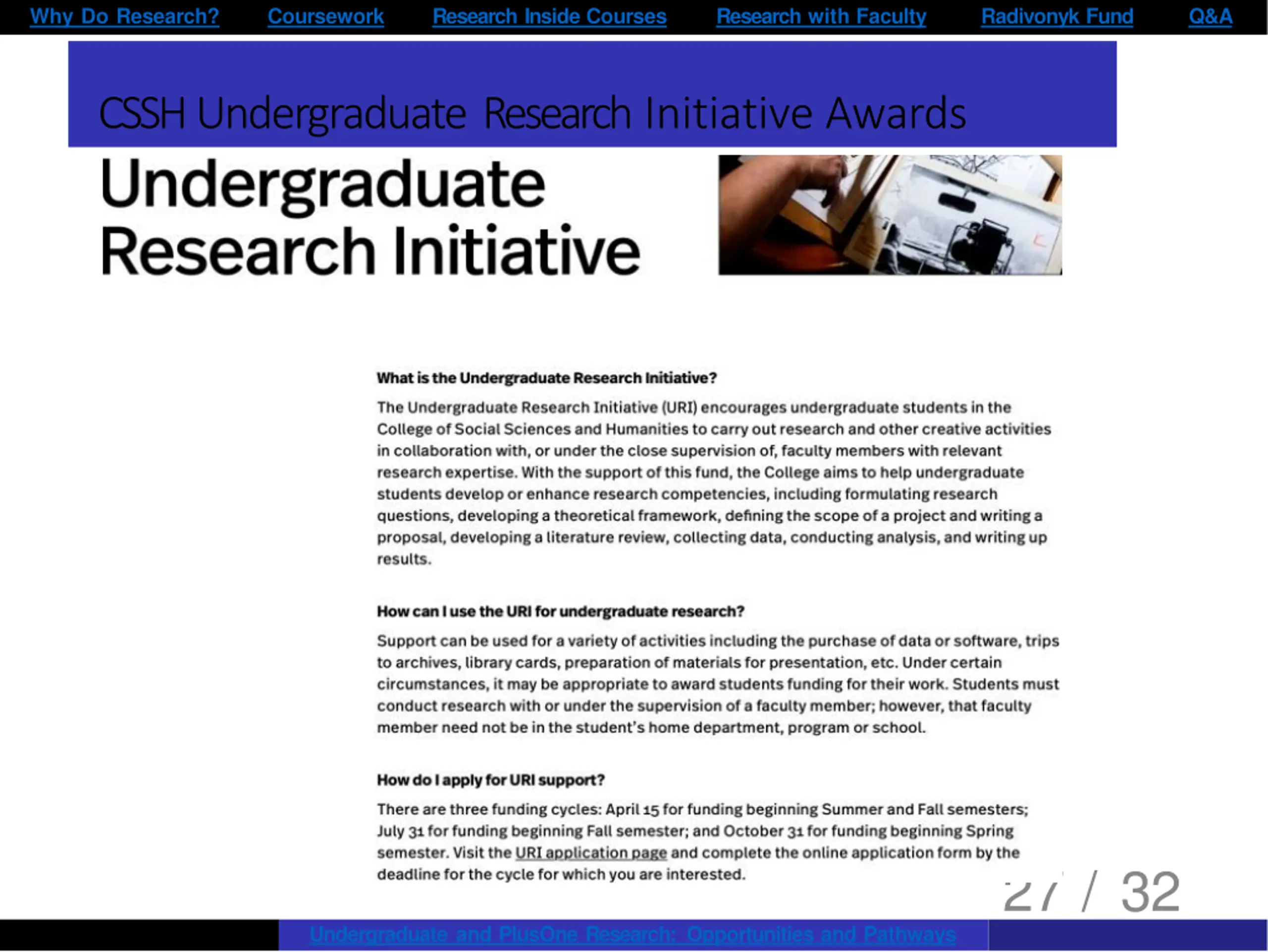
Task: Open the 'Why Do Research?' navigation link
Action: pos(124,16)
